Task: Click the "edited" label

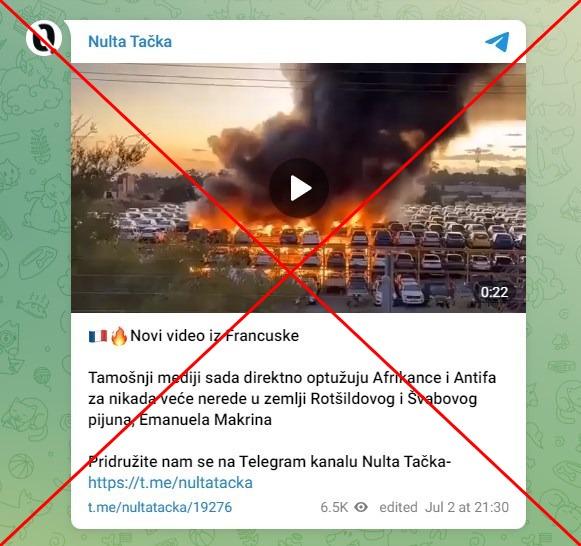Action: click(398, 507)
